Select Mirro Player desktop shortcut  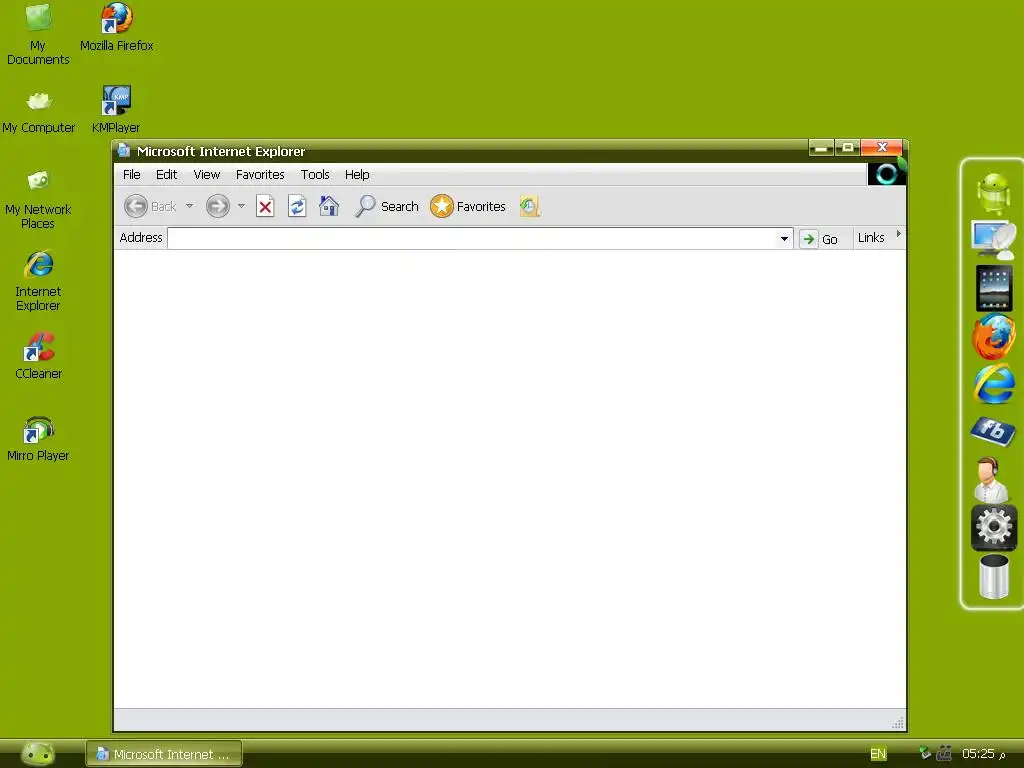(x=38, y=439)
